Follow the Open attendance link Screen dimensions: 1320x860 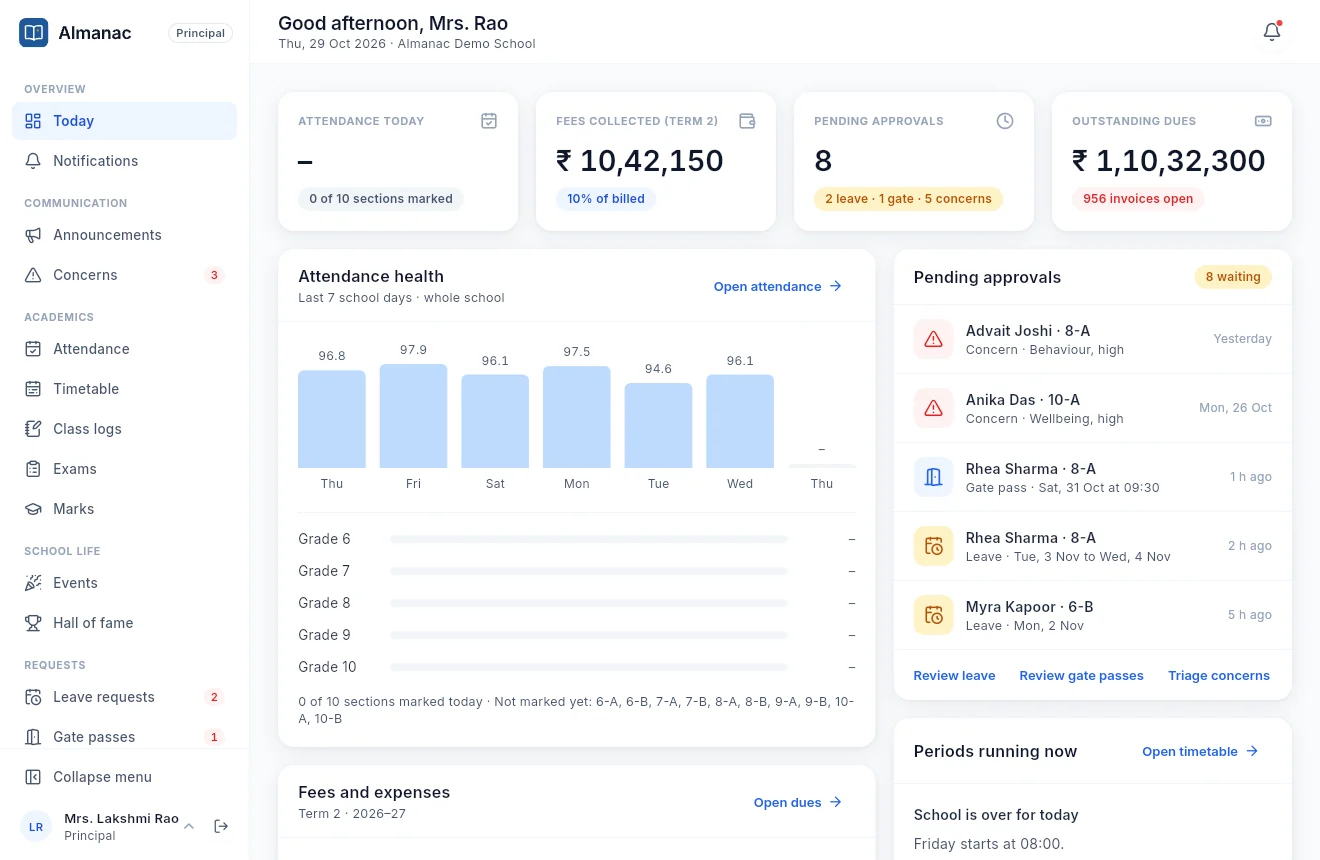pos(778,287)
